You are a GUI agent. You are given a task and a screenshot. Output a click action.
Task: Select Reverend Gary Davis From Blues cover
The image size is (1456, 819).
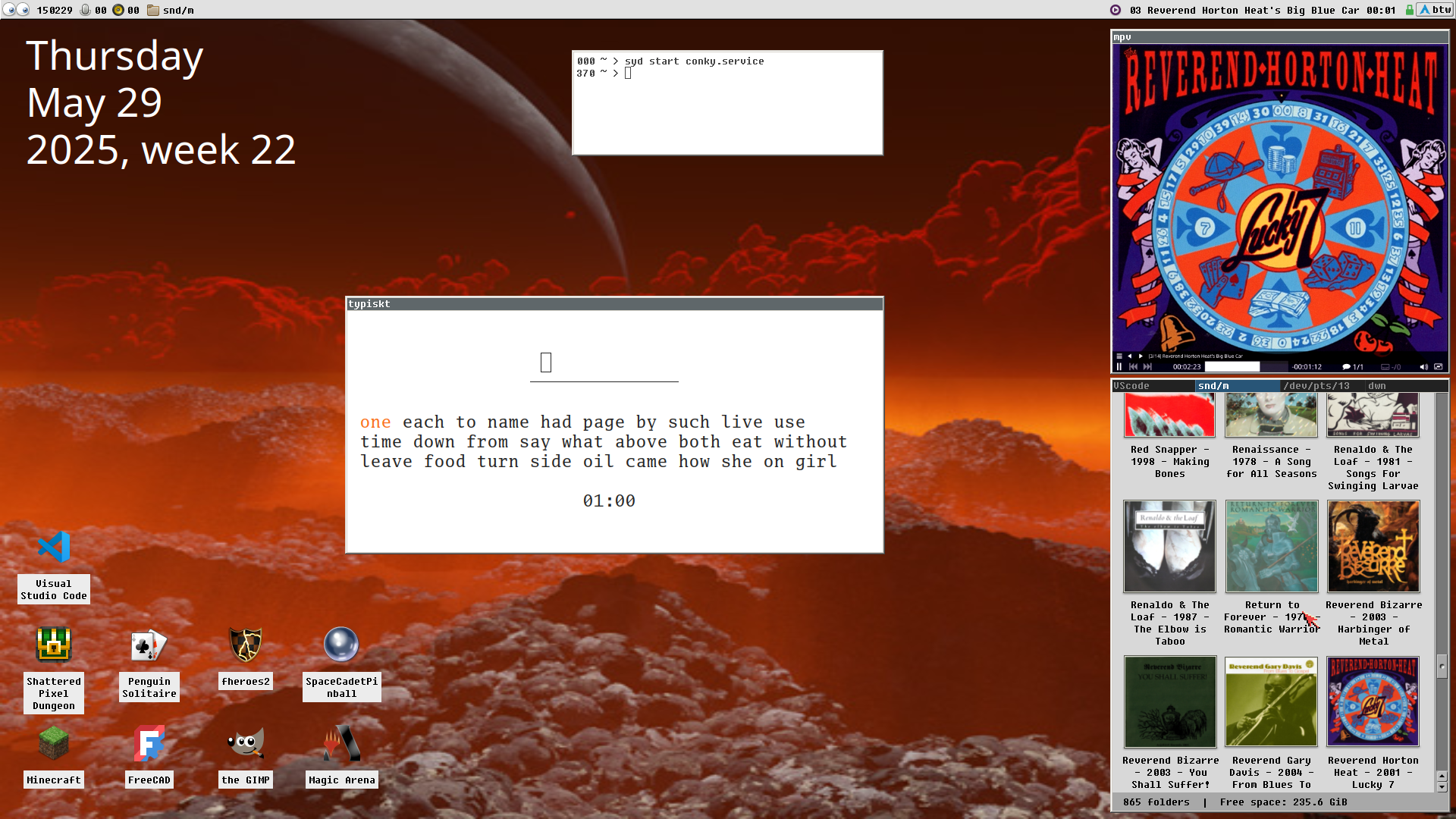1271,701
